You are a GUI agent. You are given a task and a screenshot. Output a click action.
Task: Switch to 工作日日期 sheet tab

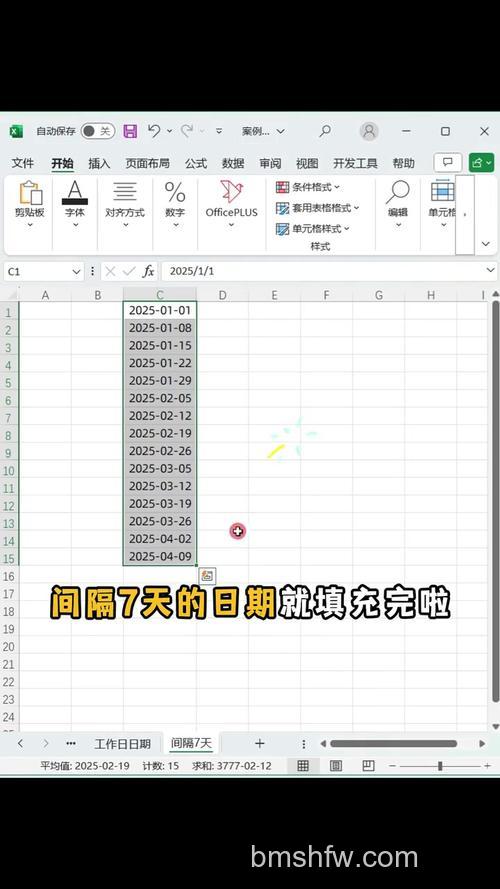(122, 744)
